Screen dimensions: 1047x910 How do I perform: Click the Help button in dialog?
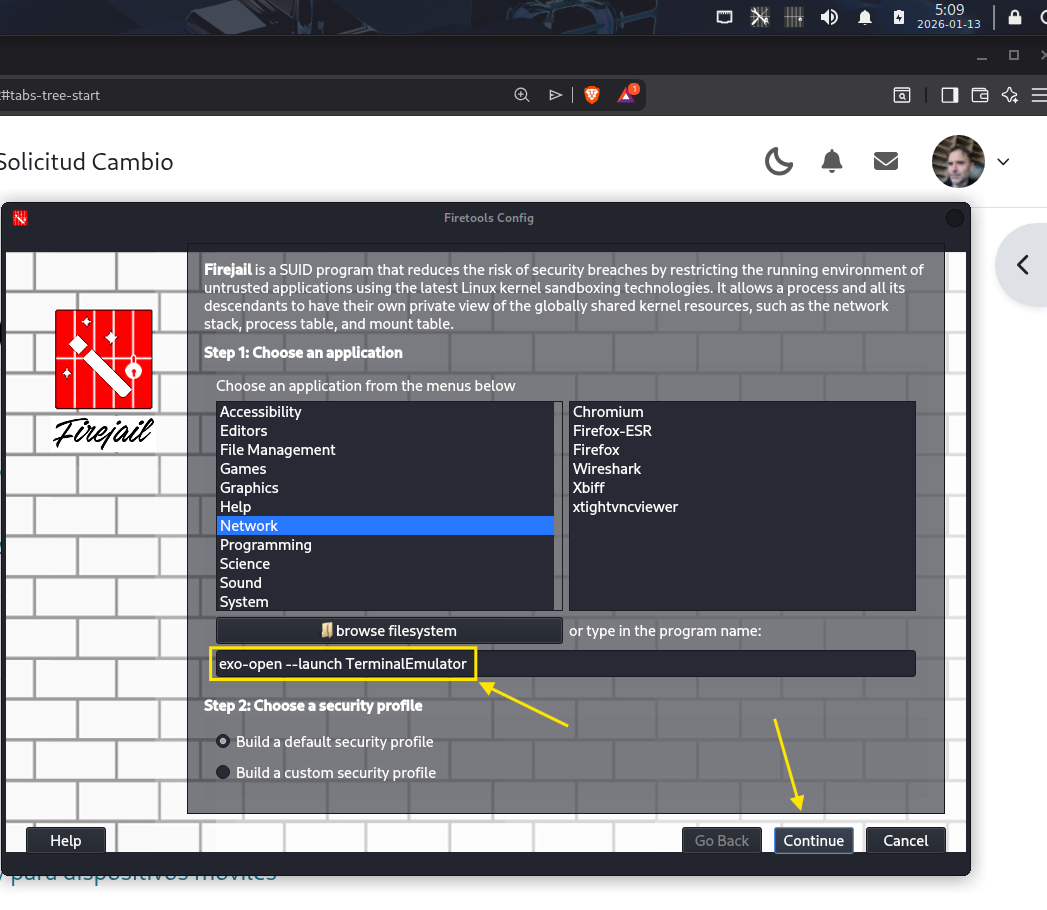coord(65,841)
